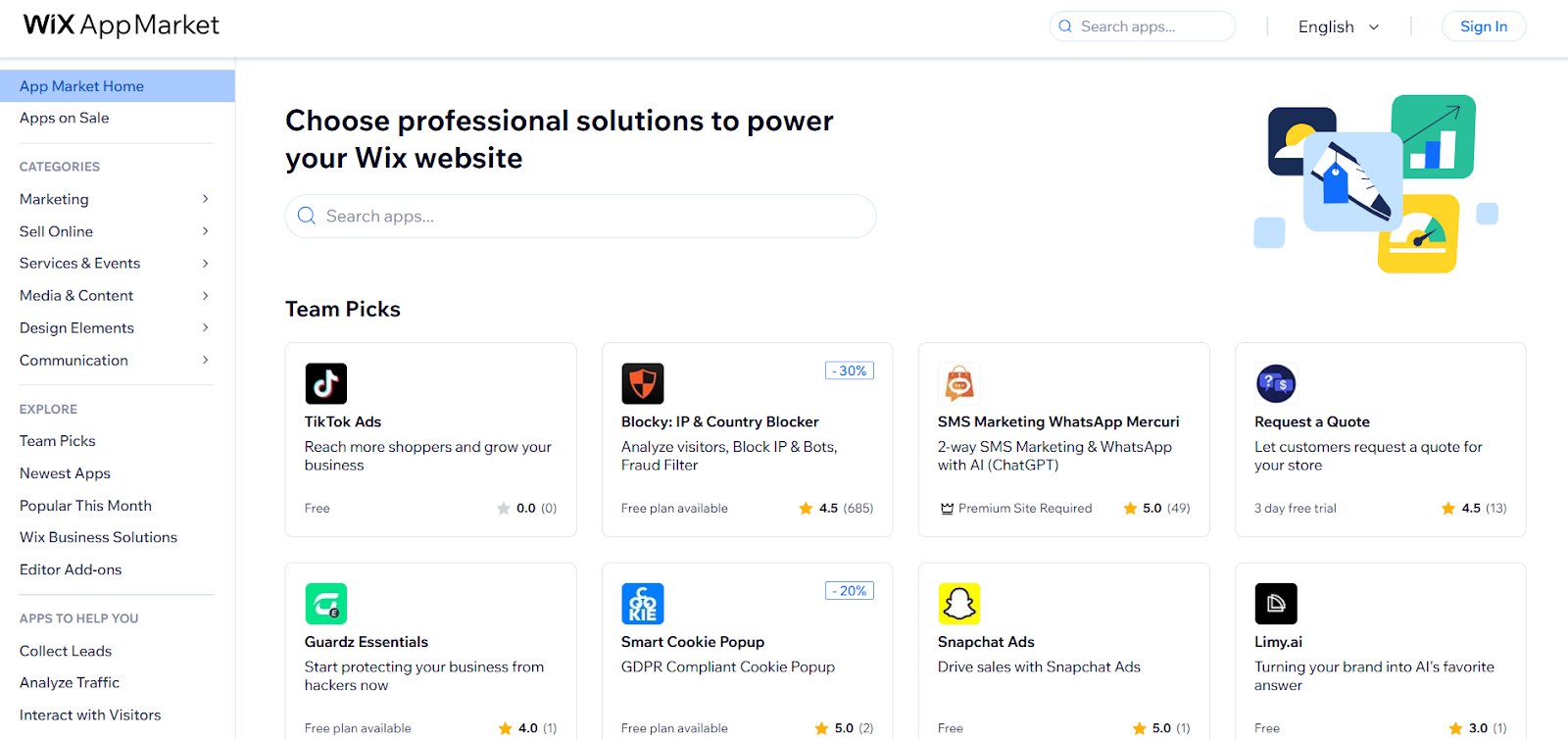
Task: Expand the Marketing category chevron
Action: 206,199
